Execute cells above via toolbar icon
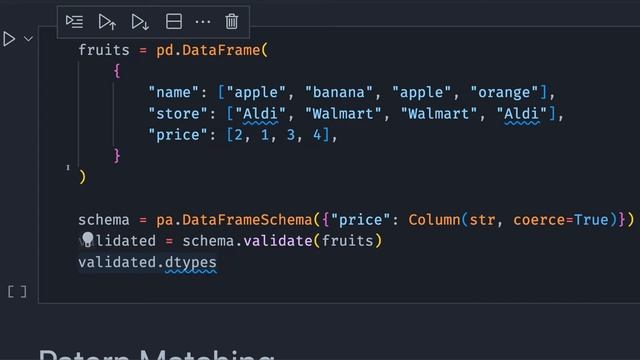Screen dimensions: 640x360 click(x=107, y=22)
